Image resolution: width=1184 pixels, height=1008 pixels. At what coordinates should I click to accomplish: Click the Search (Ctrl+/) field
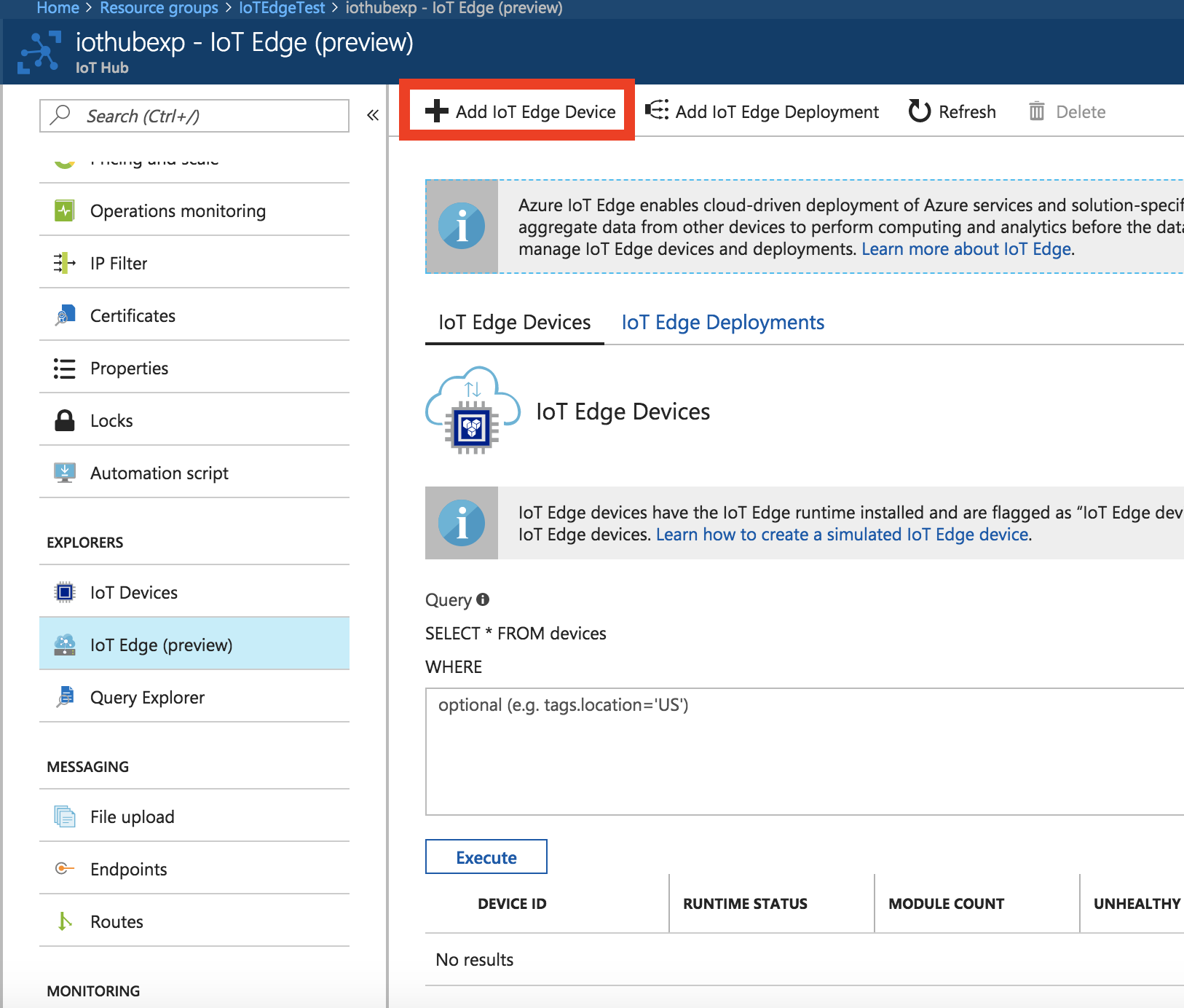click(x=194, y=116)
